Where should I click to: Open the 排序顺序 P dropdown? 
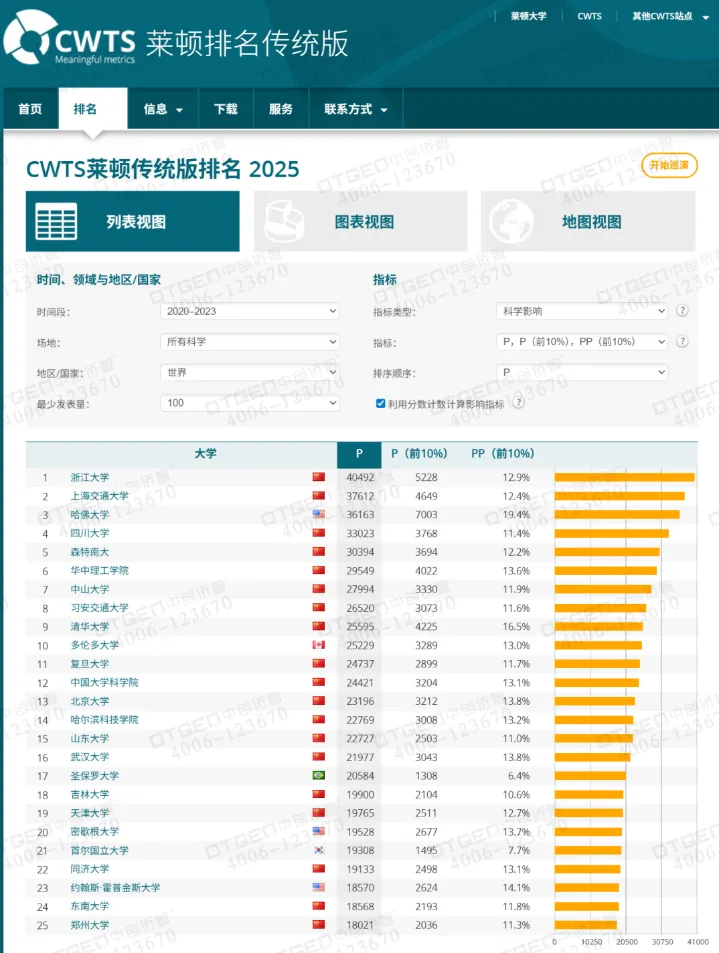click(x=582, y=372)
